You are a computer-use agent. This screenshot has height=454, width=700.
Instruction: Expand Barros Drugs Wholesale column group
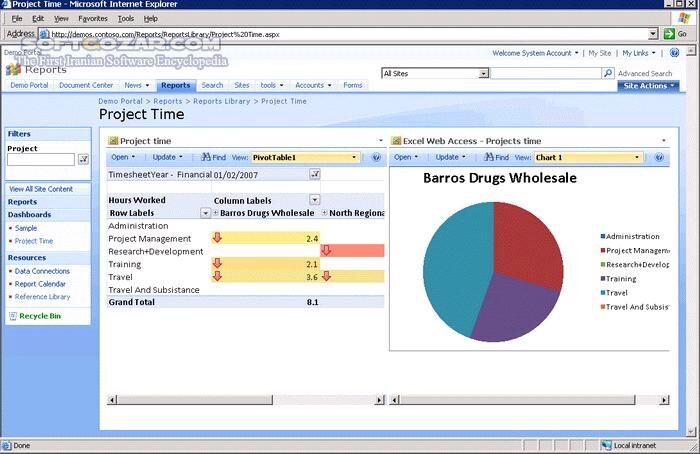tap(215, 213)
